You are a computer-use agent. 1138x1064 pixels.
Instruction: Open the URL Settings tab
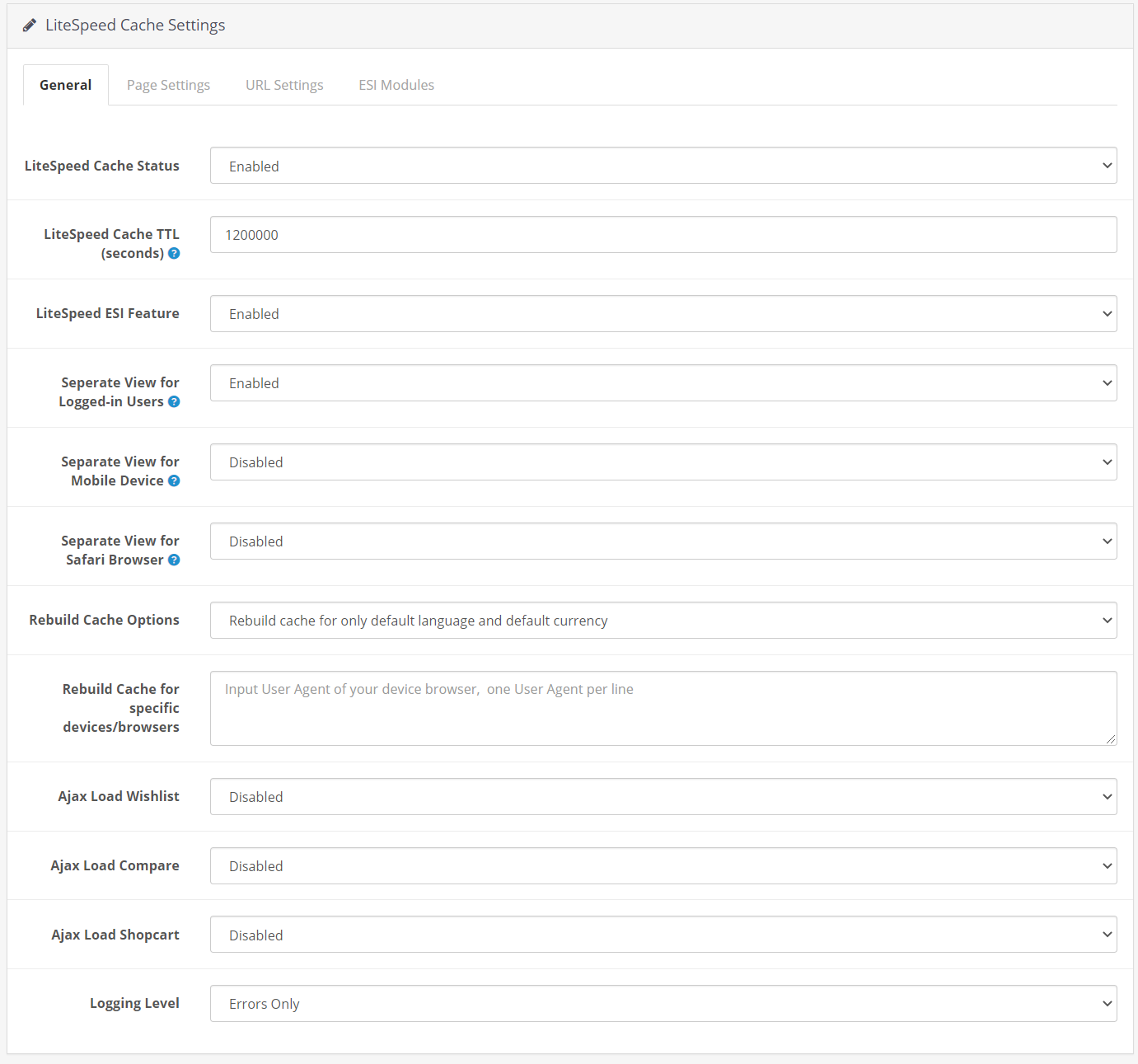tap(284, 85)
